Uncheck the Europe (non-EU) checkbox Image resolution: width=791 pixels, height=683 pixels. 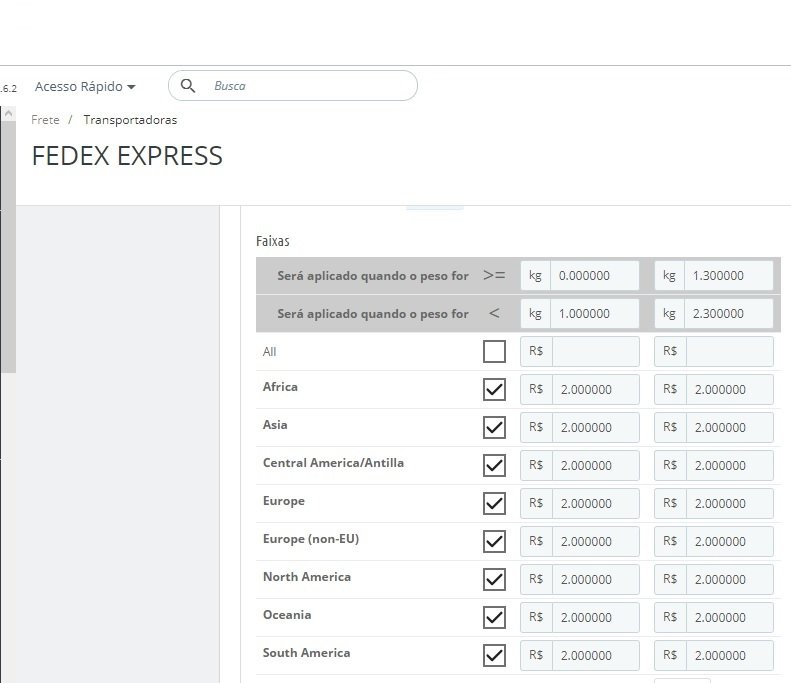[x=494, y=541]
